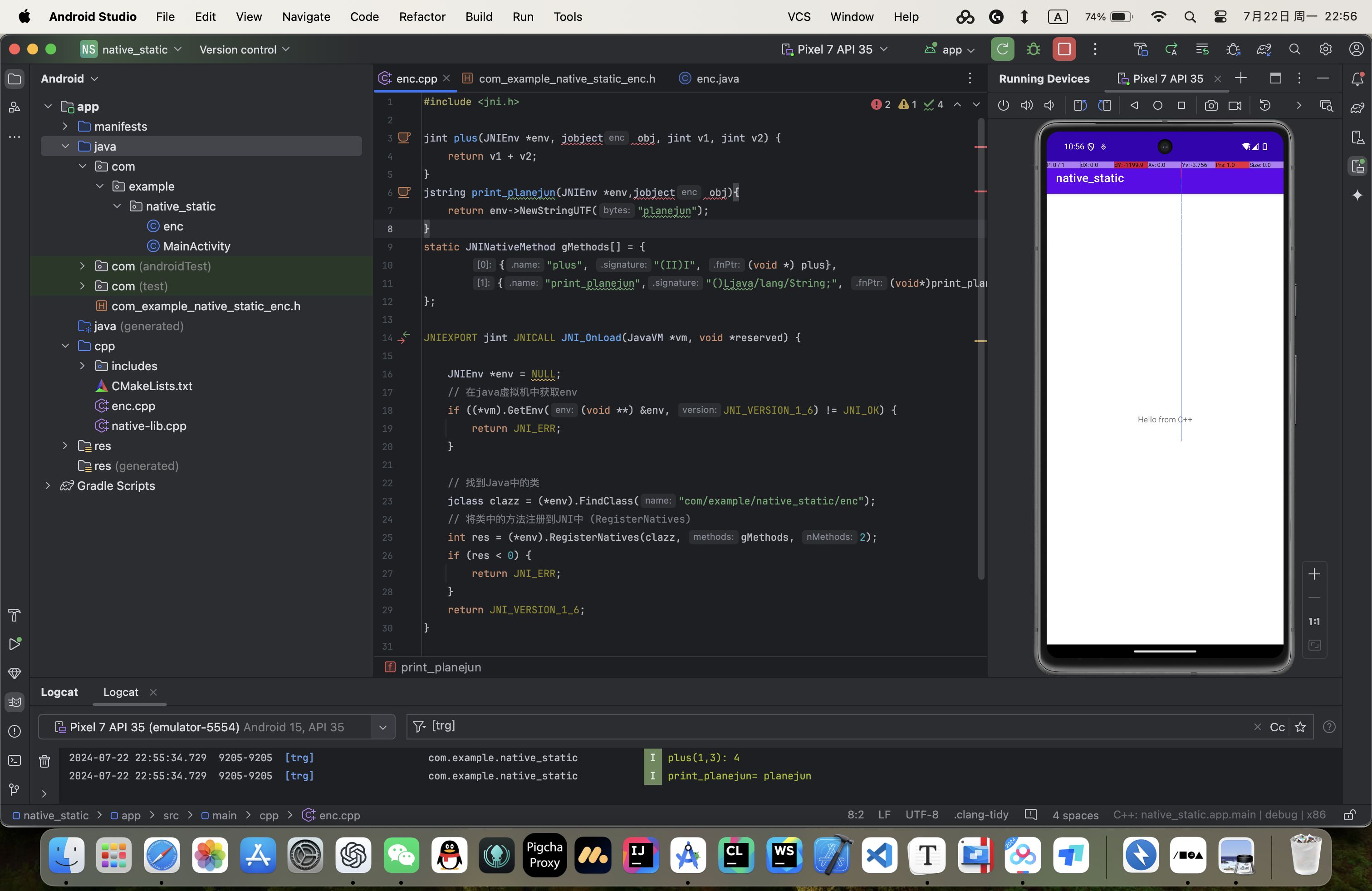Image resolution: width=1372 pixels, height=891 pixels.
Task: Clear logcat with trash icon
Action: click(44, 761)
